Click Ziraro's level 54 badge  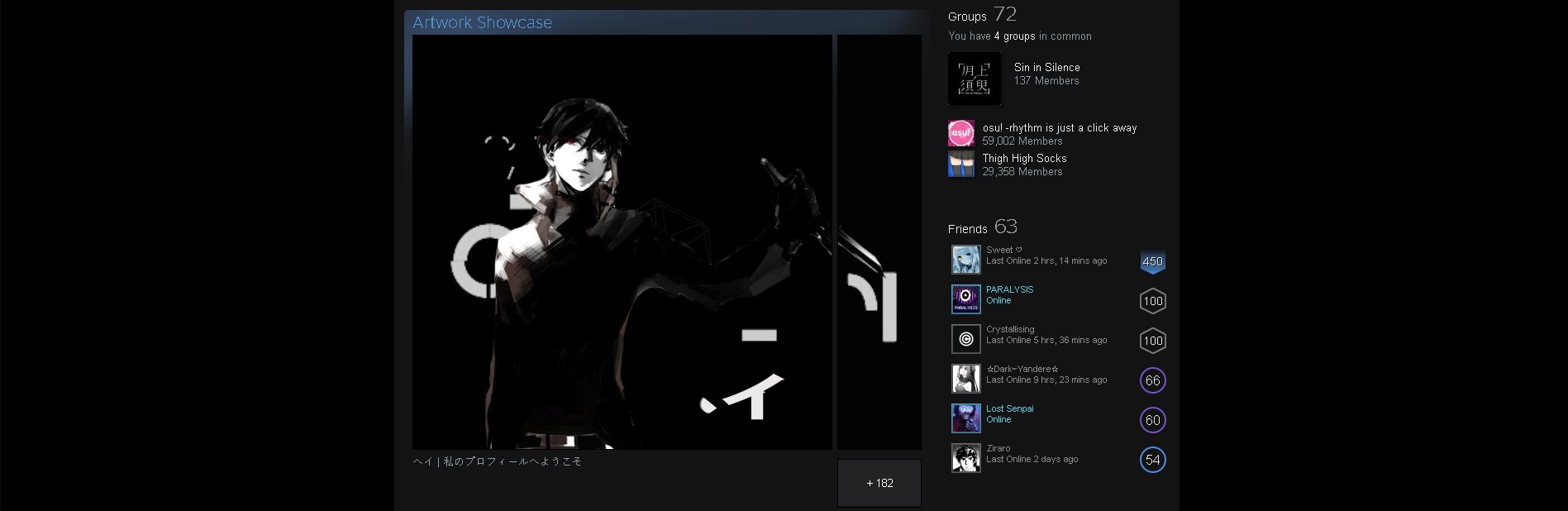[x=1152, y=460]
